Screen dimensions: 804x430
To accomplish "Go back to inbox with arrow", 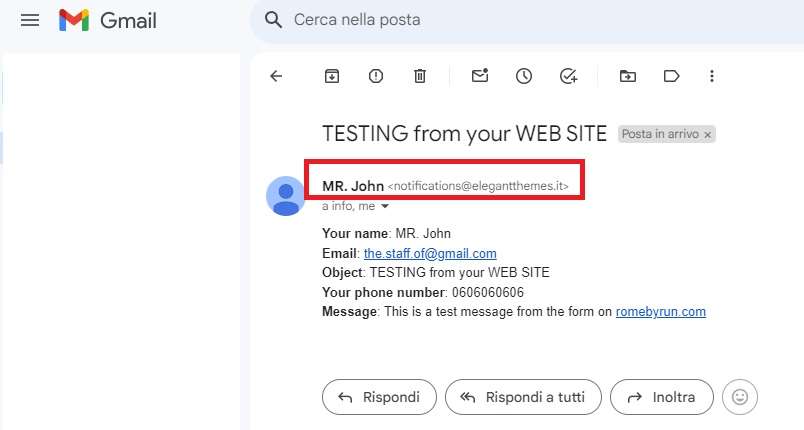I will point(276,76).
